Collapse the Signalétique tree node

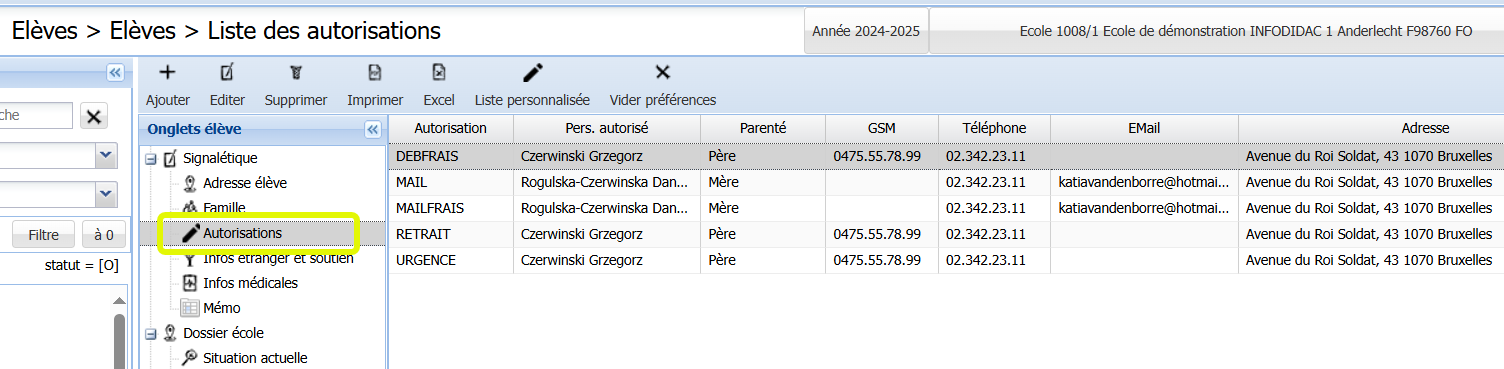pos(150,158)
